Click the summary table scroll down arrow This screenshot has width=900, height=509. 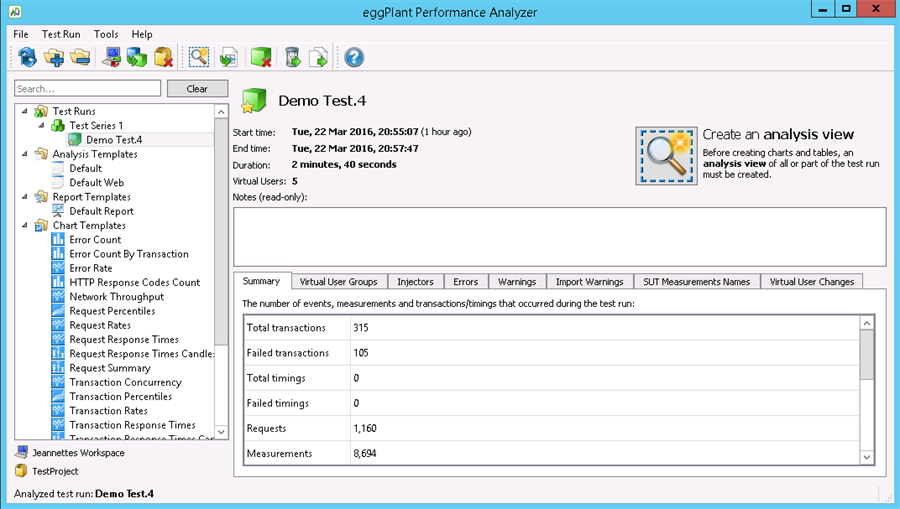866,456
